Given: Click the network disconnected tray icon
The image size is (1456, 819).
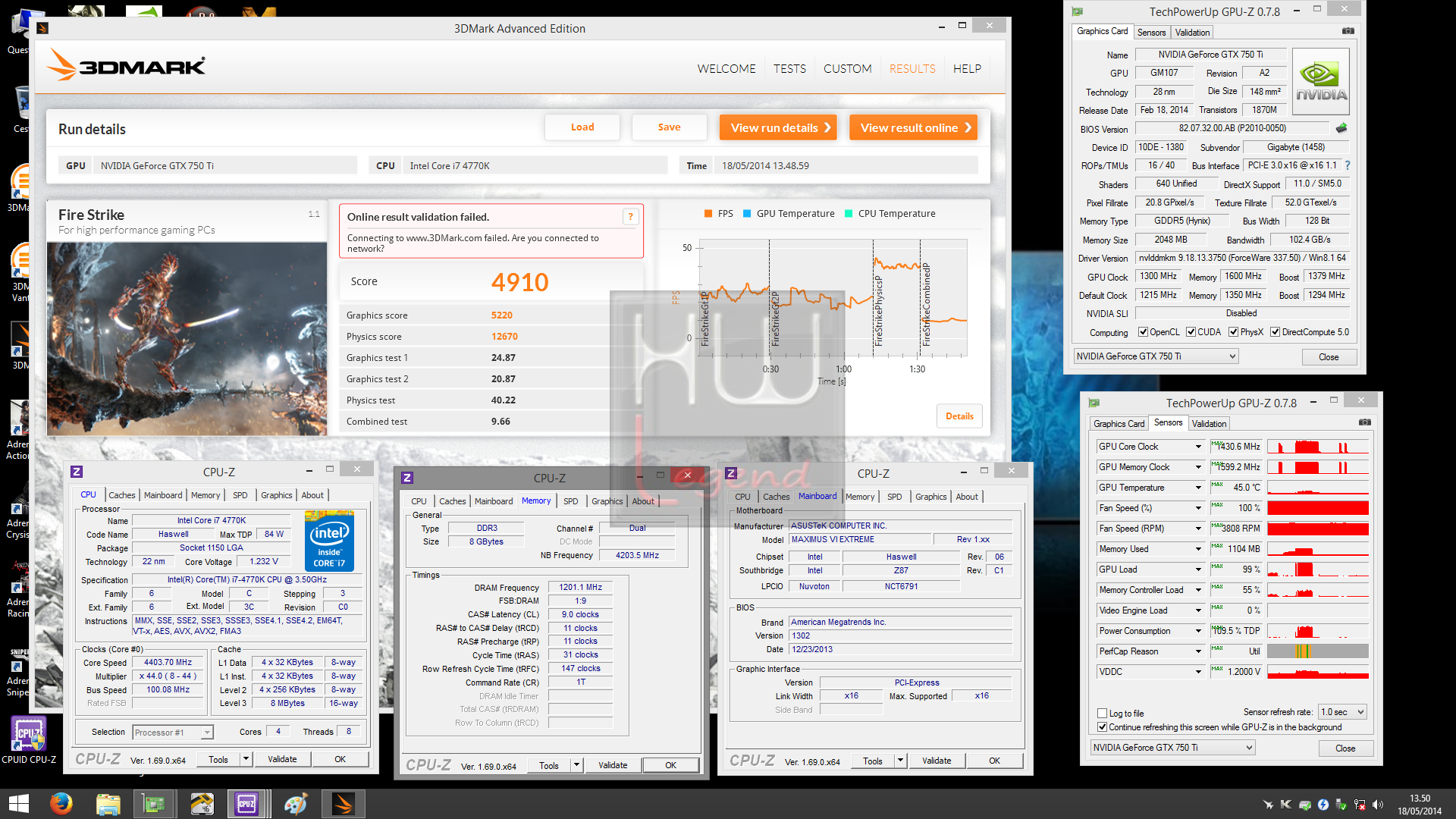Looking at the screenshot, I should [x=1360, y=805].
